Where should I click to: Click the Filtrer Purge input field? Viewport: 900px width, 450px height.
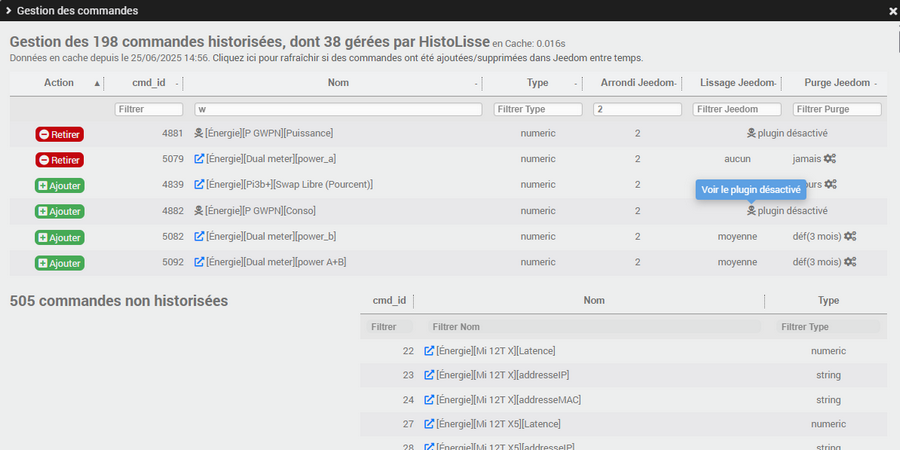click(836, 109)
